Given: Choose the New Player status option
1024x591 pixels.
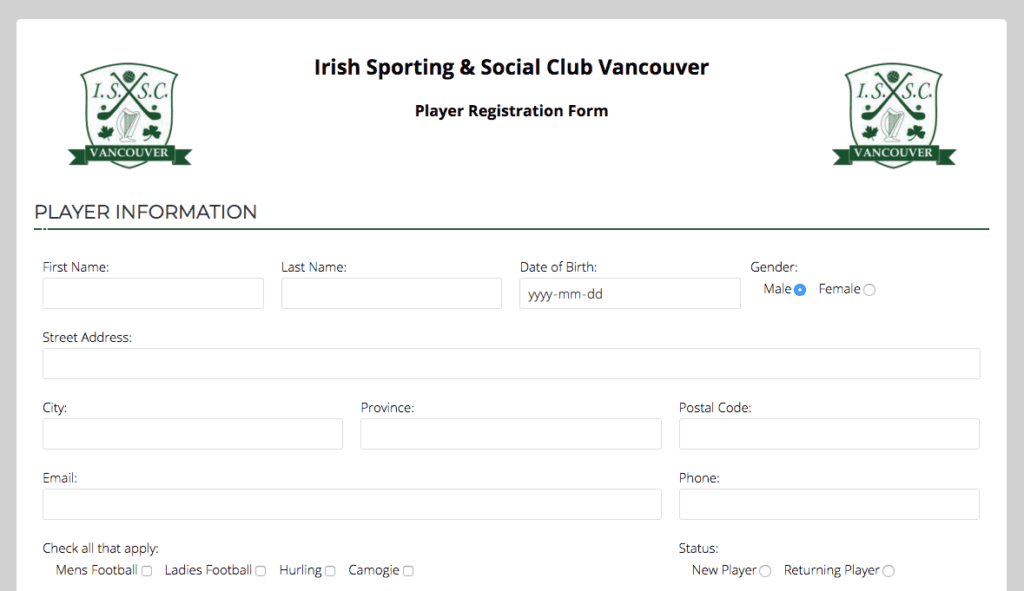Looking at the screenshot, I should (x=765, y=571).
